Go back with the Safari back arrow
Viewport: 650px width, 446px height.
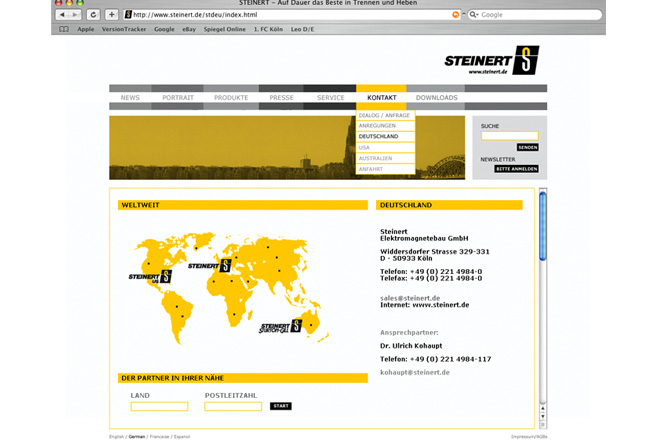point(62,15)
